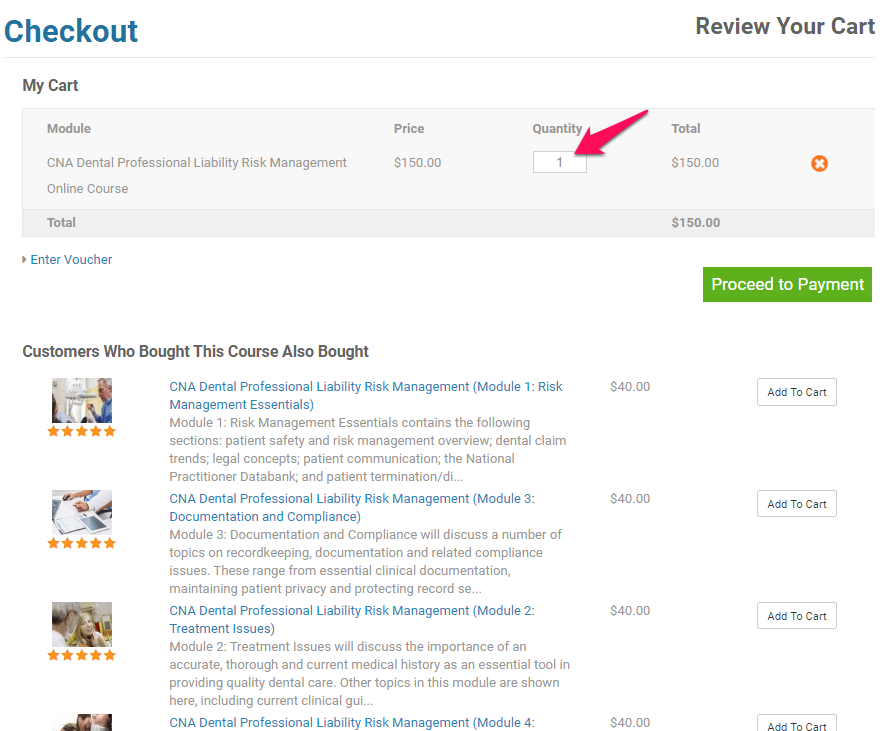Click the CNA Dental Professional Liability course name
This screenshot has height=731, width=886.
(x=197, y=175)
